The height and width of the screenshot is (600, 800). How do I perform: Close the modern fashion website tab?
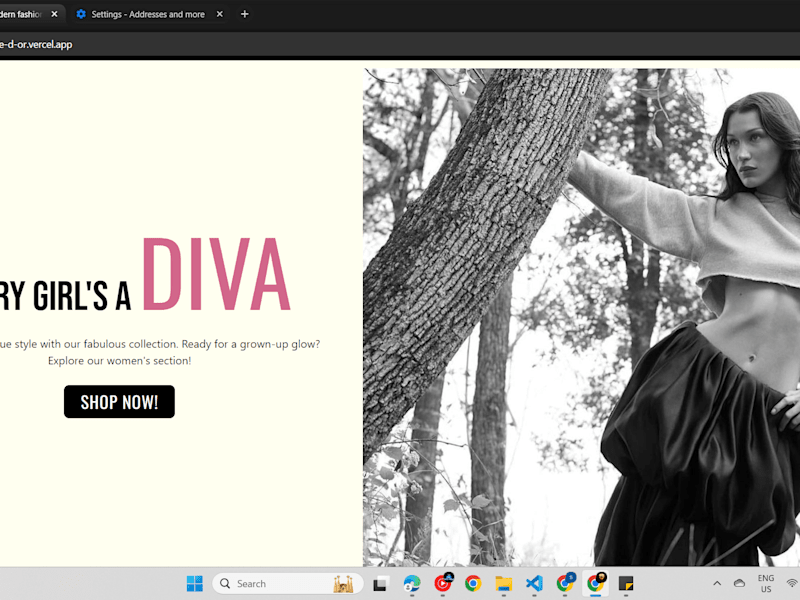55,14
